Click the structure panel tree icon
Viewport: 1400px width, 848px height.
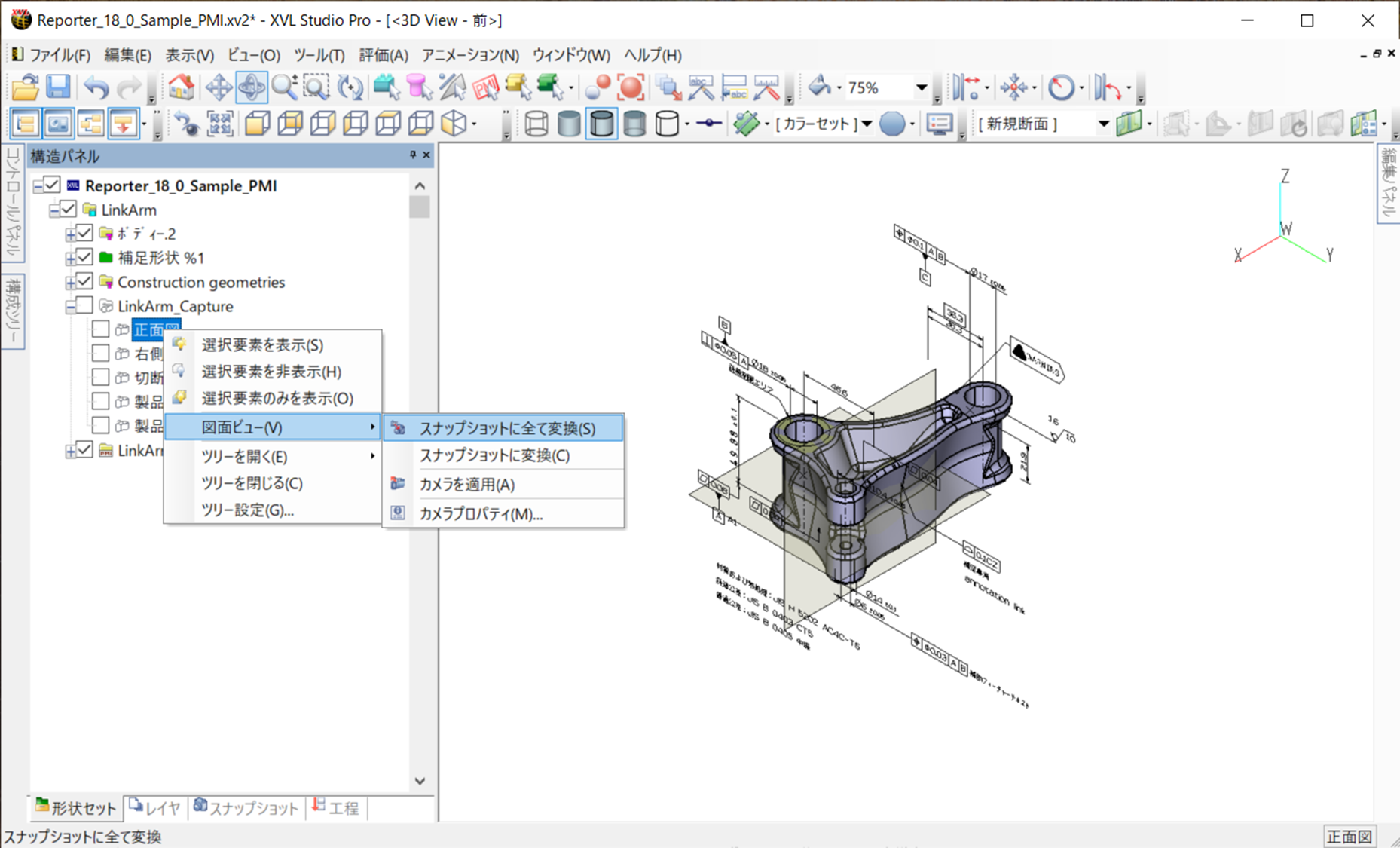pyautogui.click(x=25, y=124)
